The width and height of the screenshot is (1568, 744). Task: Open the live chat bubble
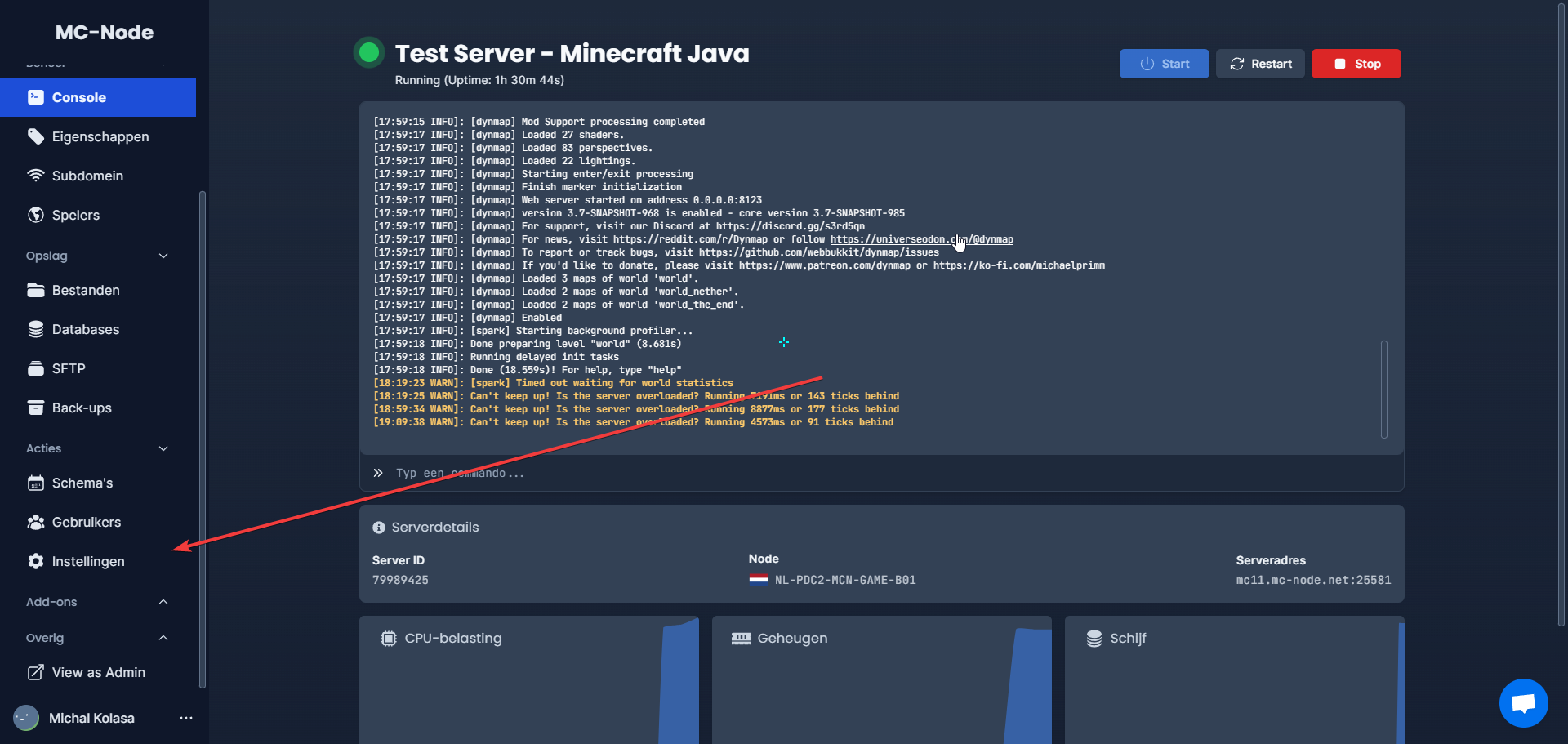[x=1524, y=703]
